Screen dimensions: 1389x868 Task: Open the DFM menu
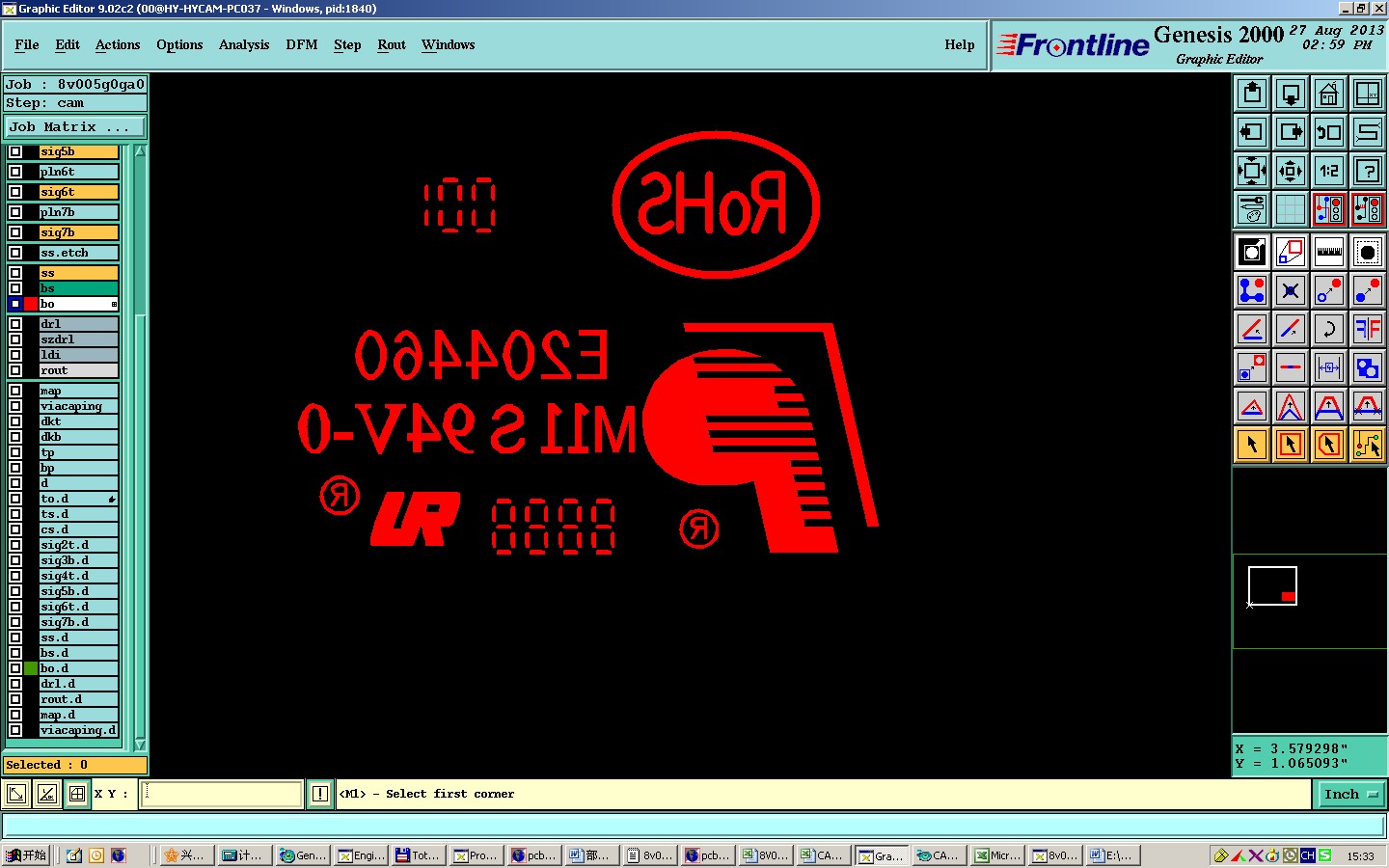pyautogui.click(x=302, y=45)
